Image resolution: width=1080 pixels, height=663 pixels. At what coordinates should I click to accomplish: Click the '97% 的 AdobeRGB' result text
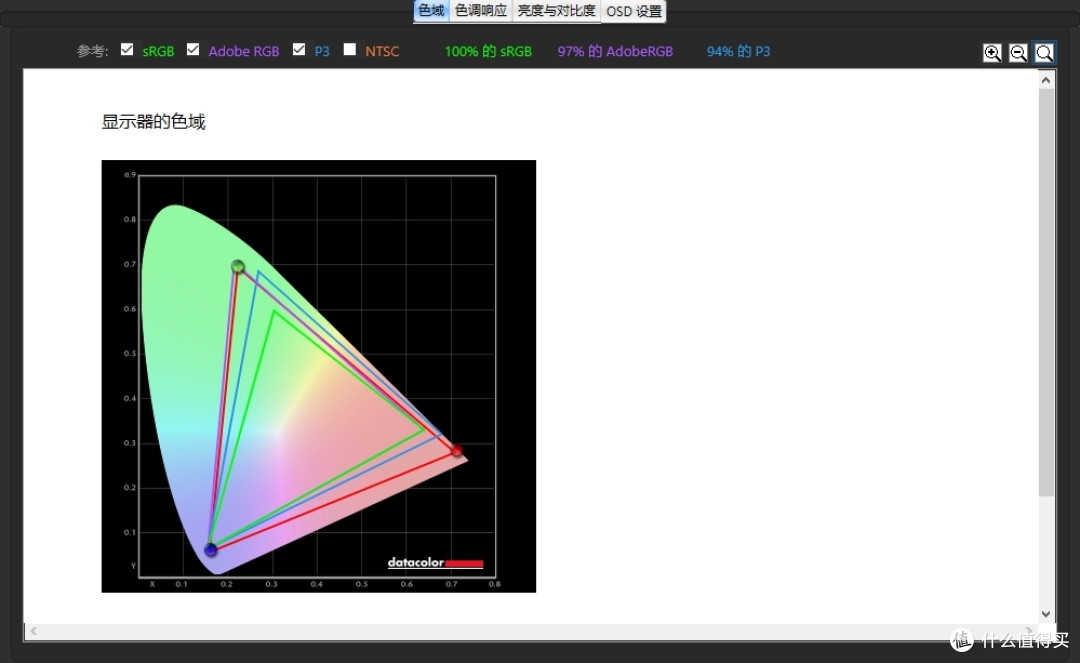615,52
